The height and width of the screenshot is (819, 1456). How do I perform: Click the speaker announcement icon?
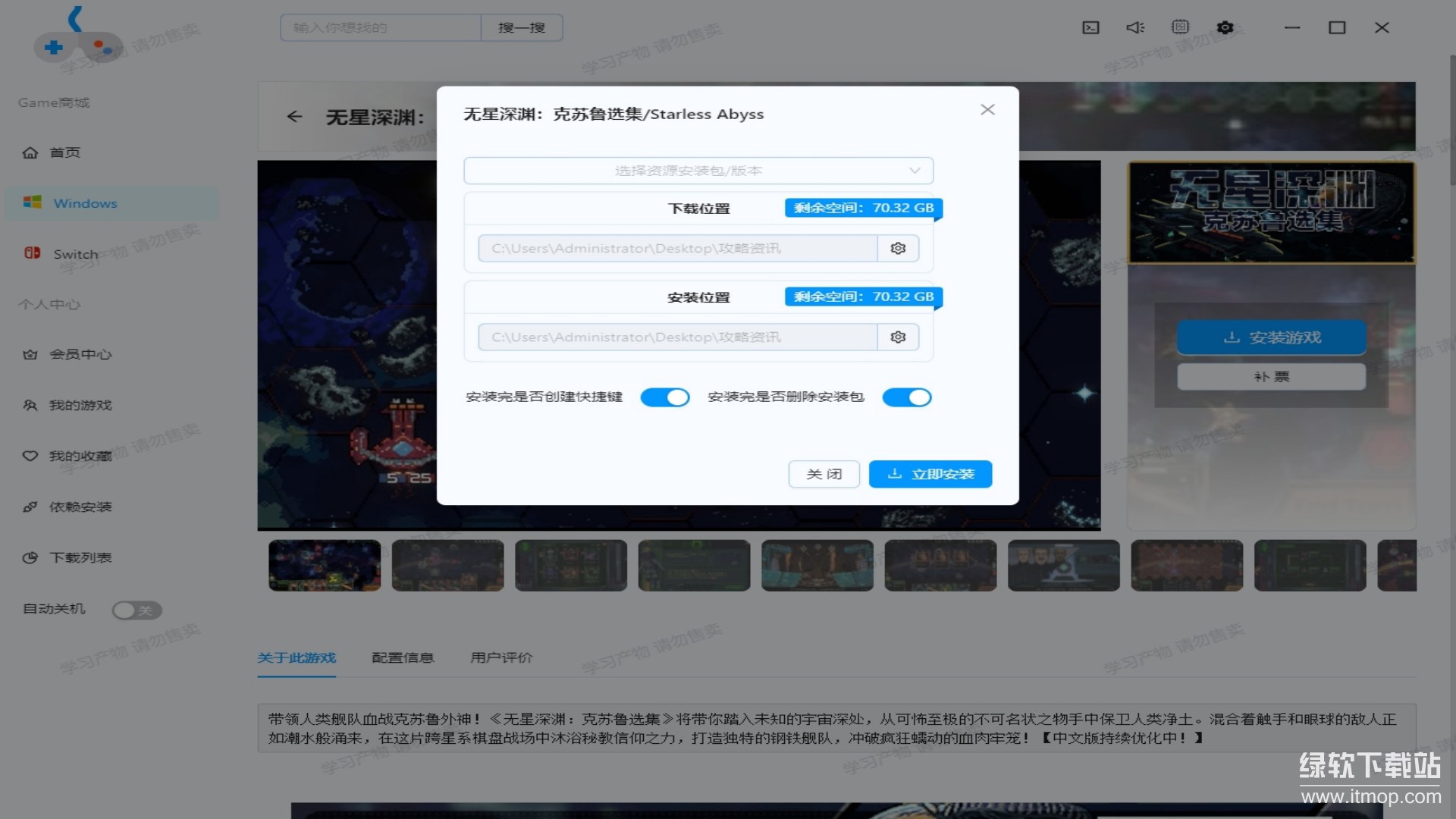tap(1135, 28)
